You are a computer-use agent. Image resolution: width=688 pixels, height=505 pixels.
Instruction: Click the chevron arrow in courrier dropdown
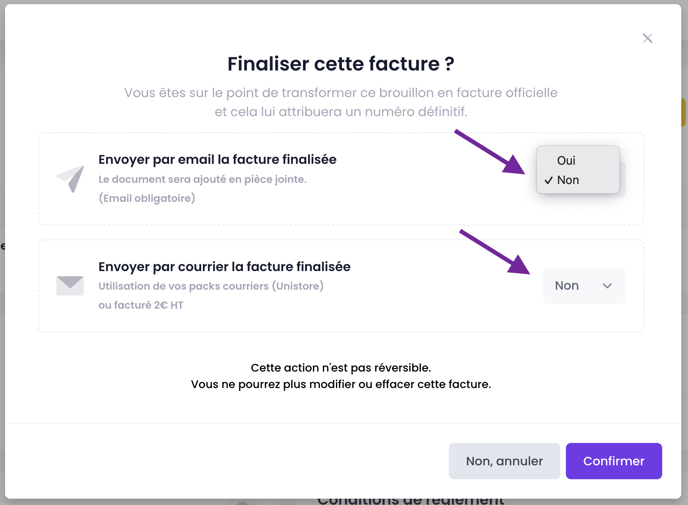(x=607, y=286)
